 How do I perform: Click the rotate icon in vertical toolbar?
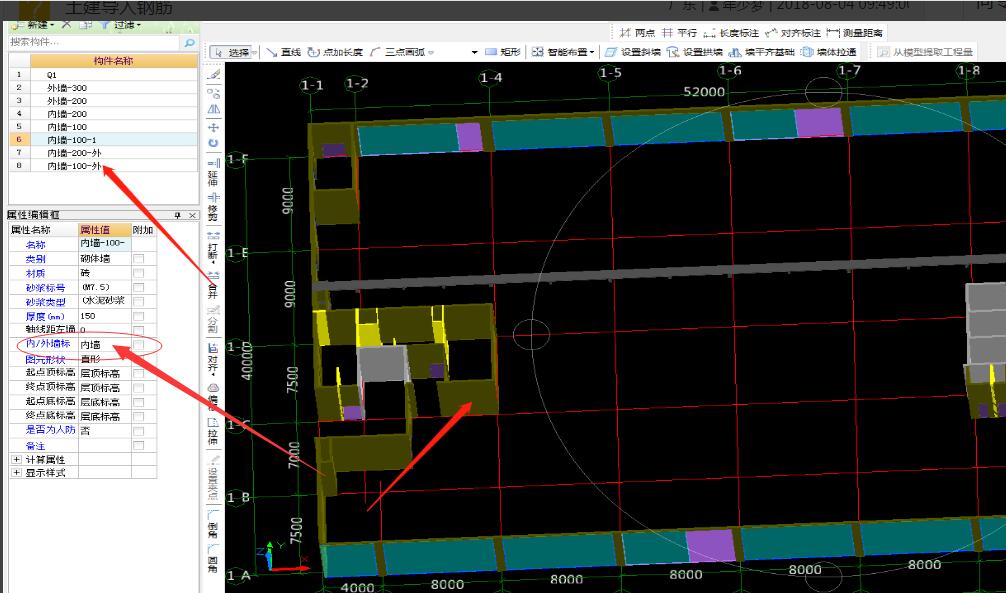point(214,143)
